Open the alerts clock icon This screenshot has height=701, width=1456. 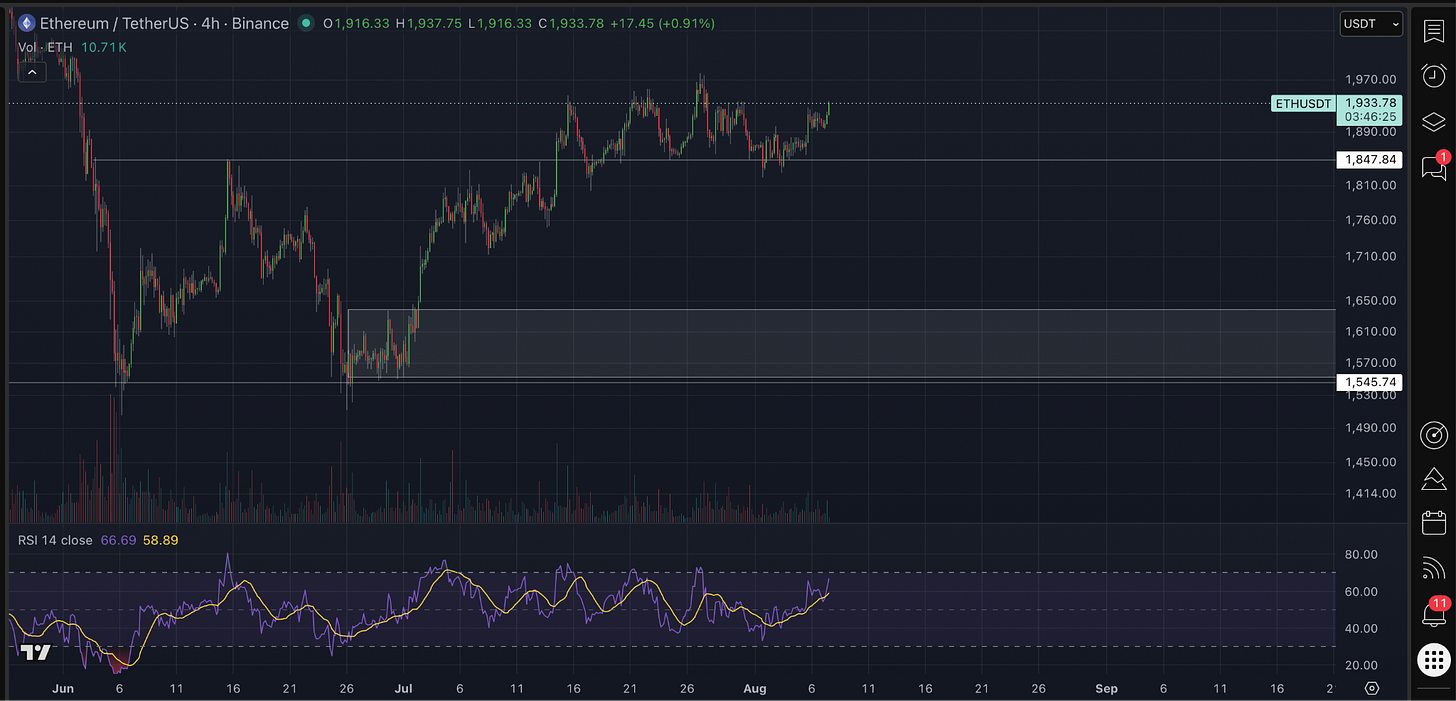click(x=1433, y=76)
